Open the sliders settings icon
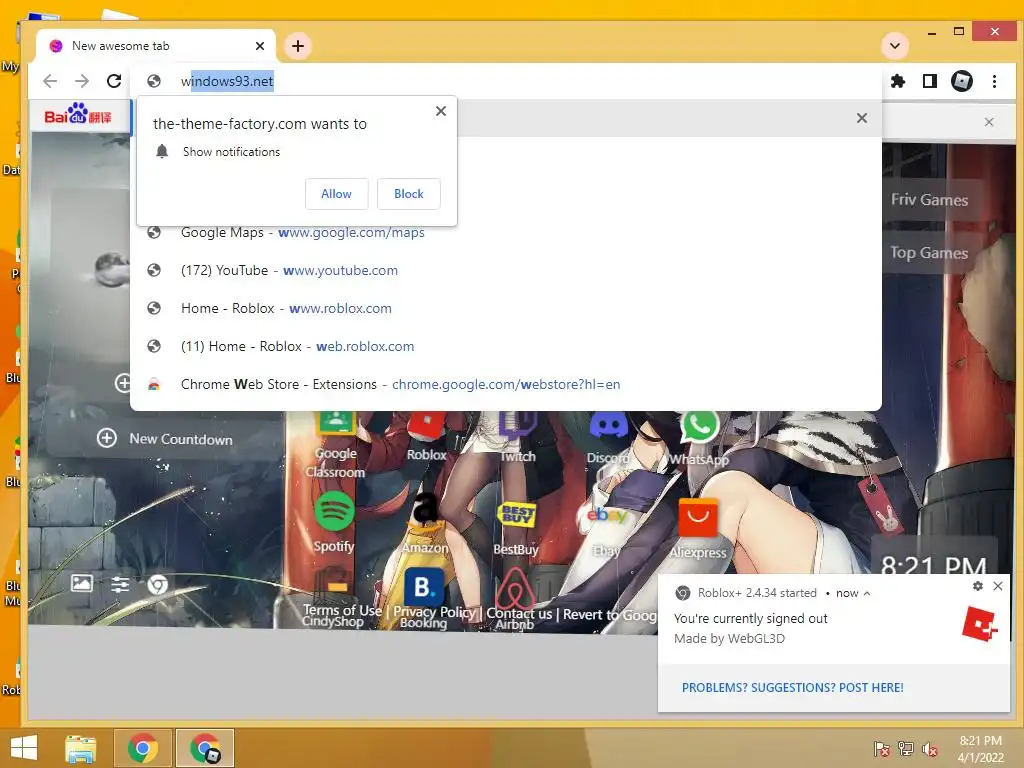 pos(120,584)
